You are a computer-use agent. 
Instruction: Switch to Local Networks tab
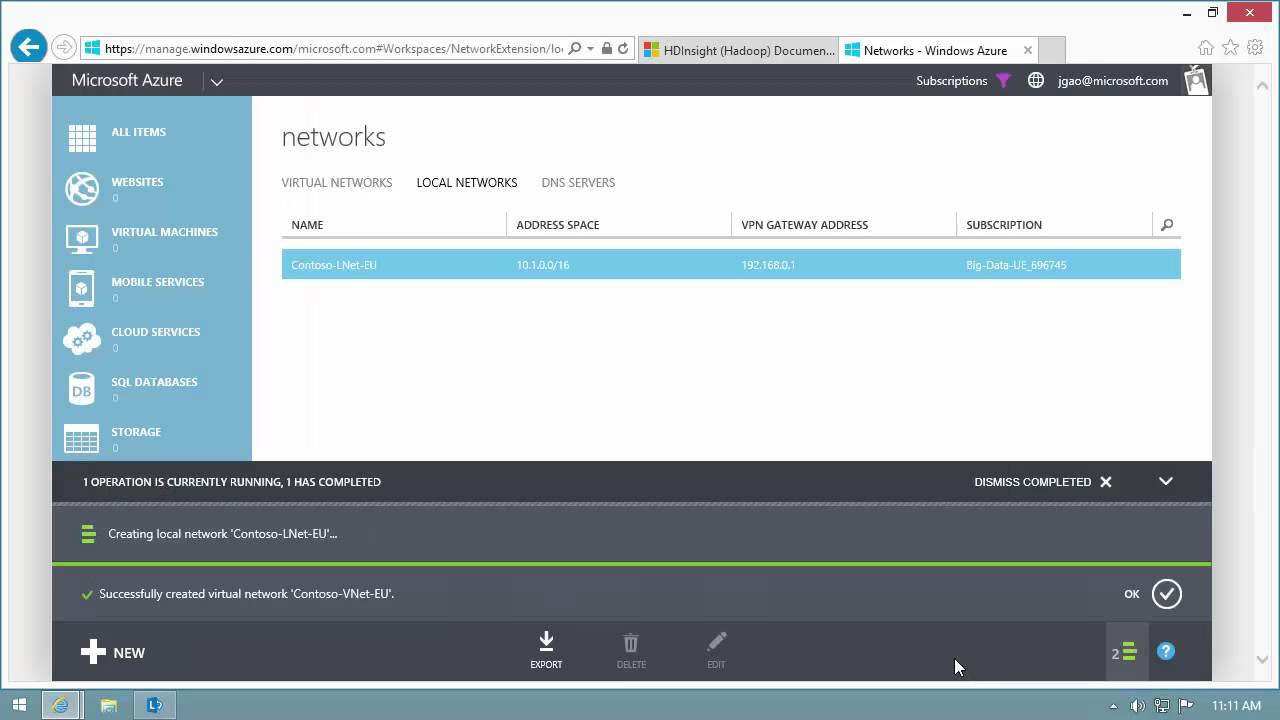(x=467, y=183)
